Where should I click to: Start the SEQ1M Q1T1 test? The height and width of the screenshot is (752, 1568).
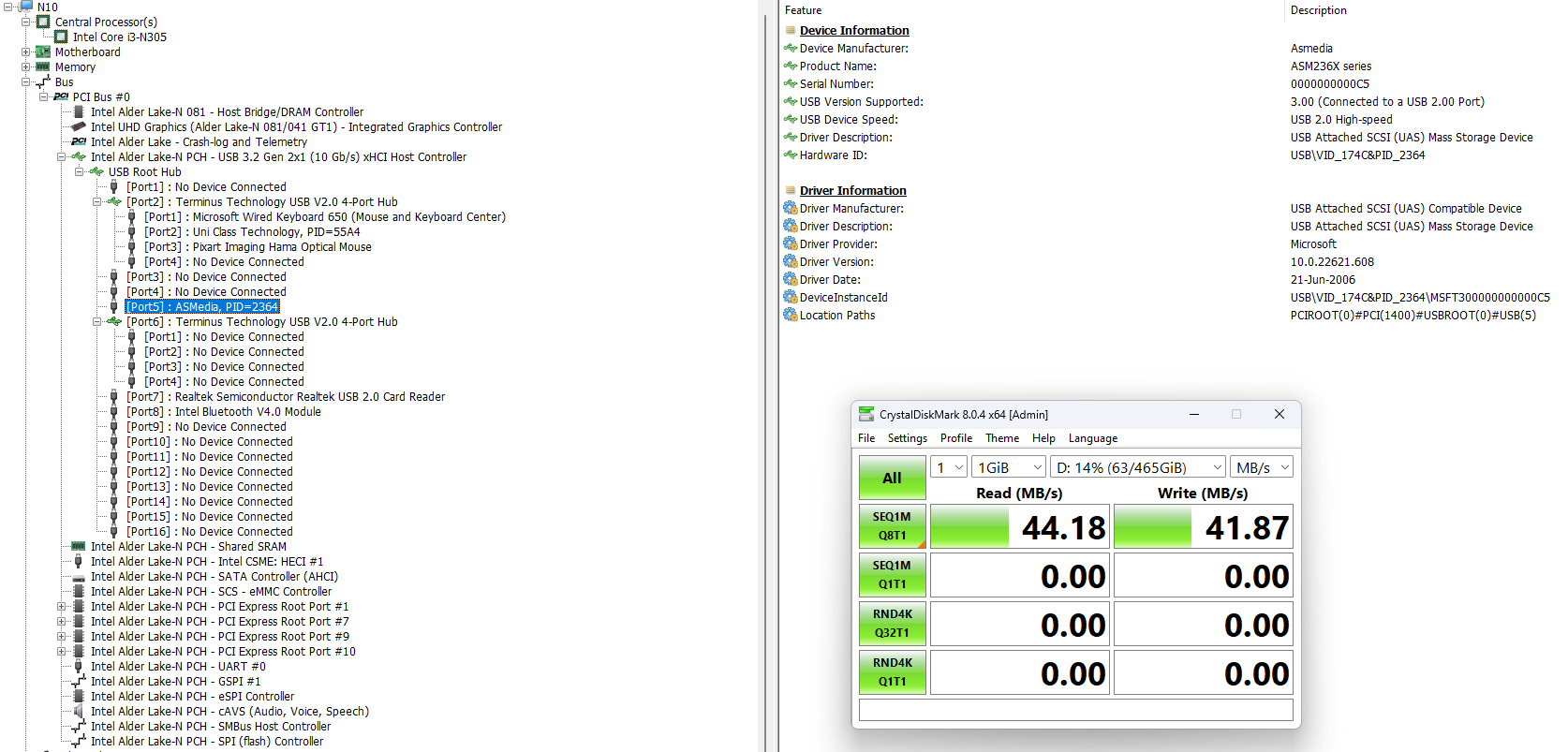point(893,575)
